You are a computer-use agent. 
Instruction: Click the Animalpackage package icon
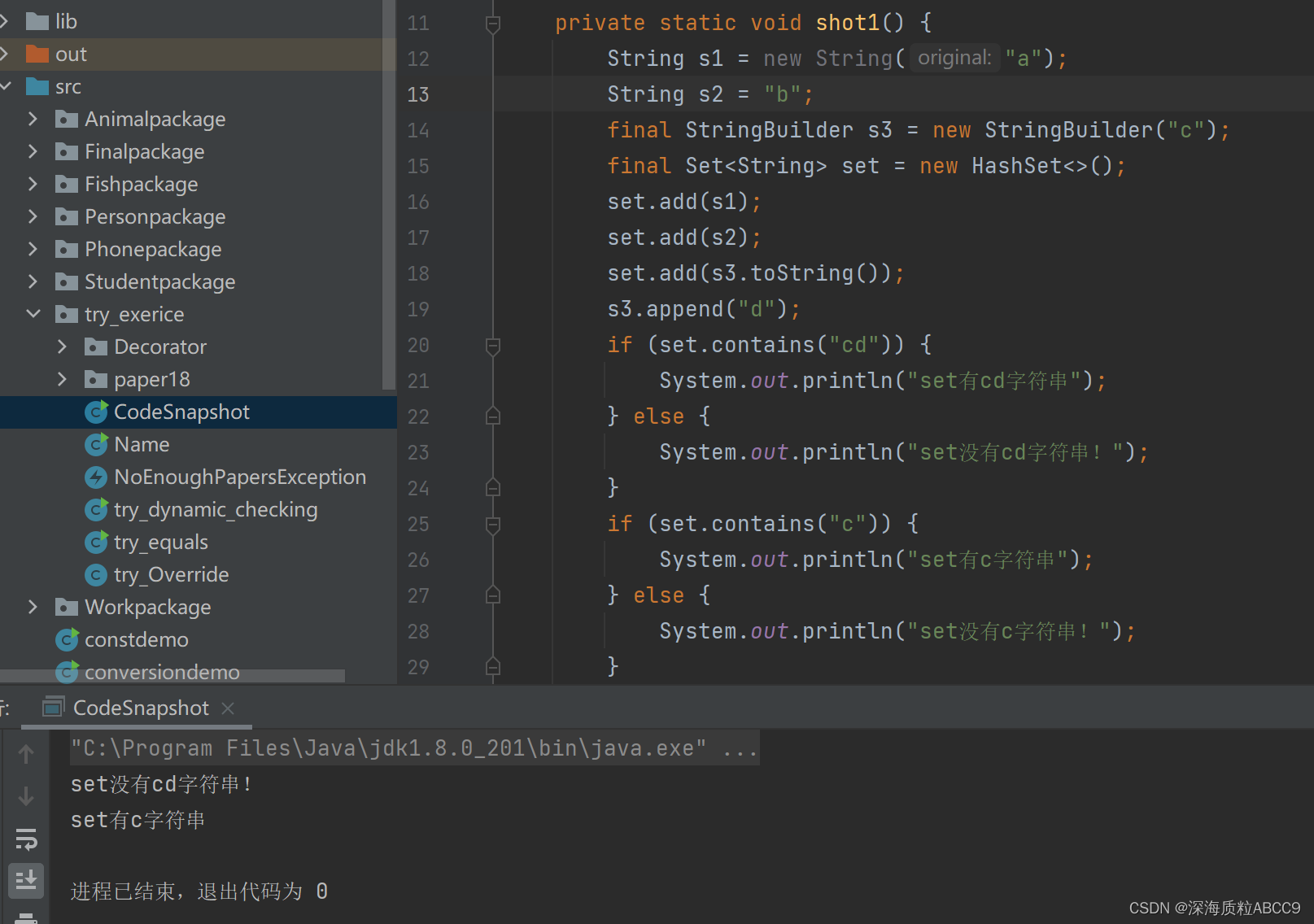click(67, 119)
